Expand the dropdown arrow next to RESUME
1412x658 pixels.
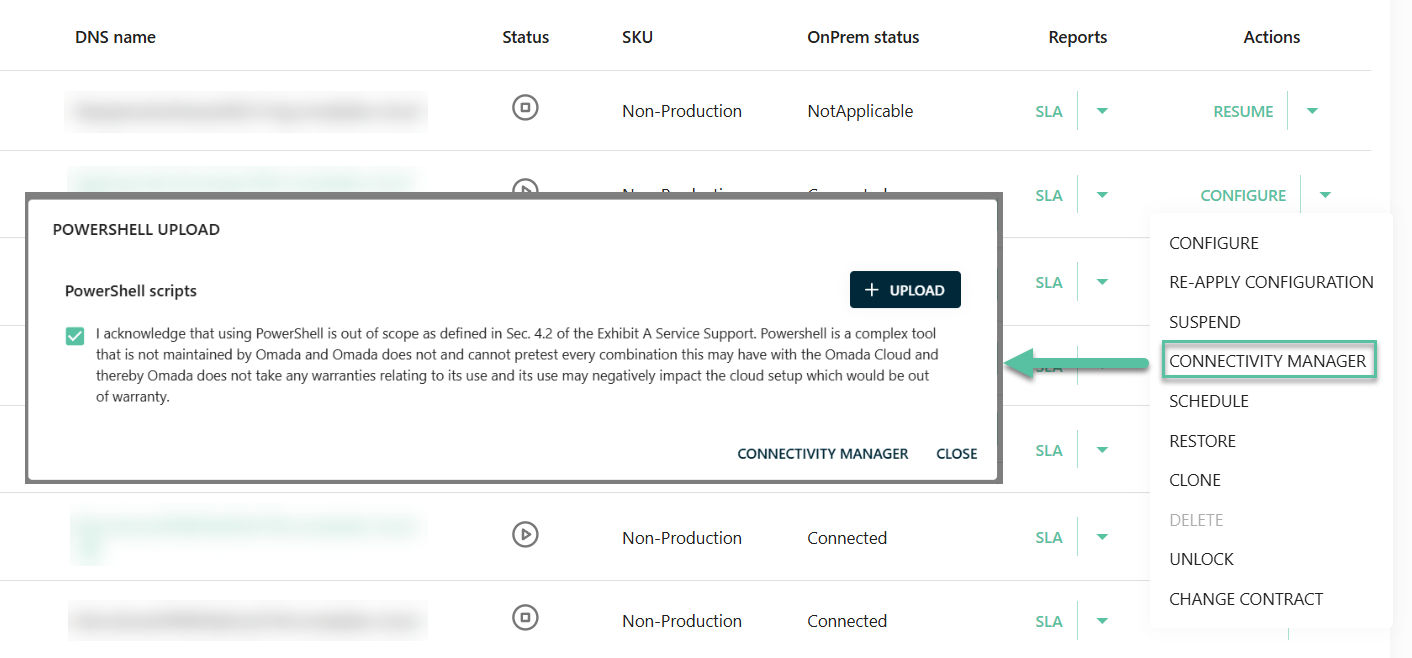1312,111
